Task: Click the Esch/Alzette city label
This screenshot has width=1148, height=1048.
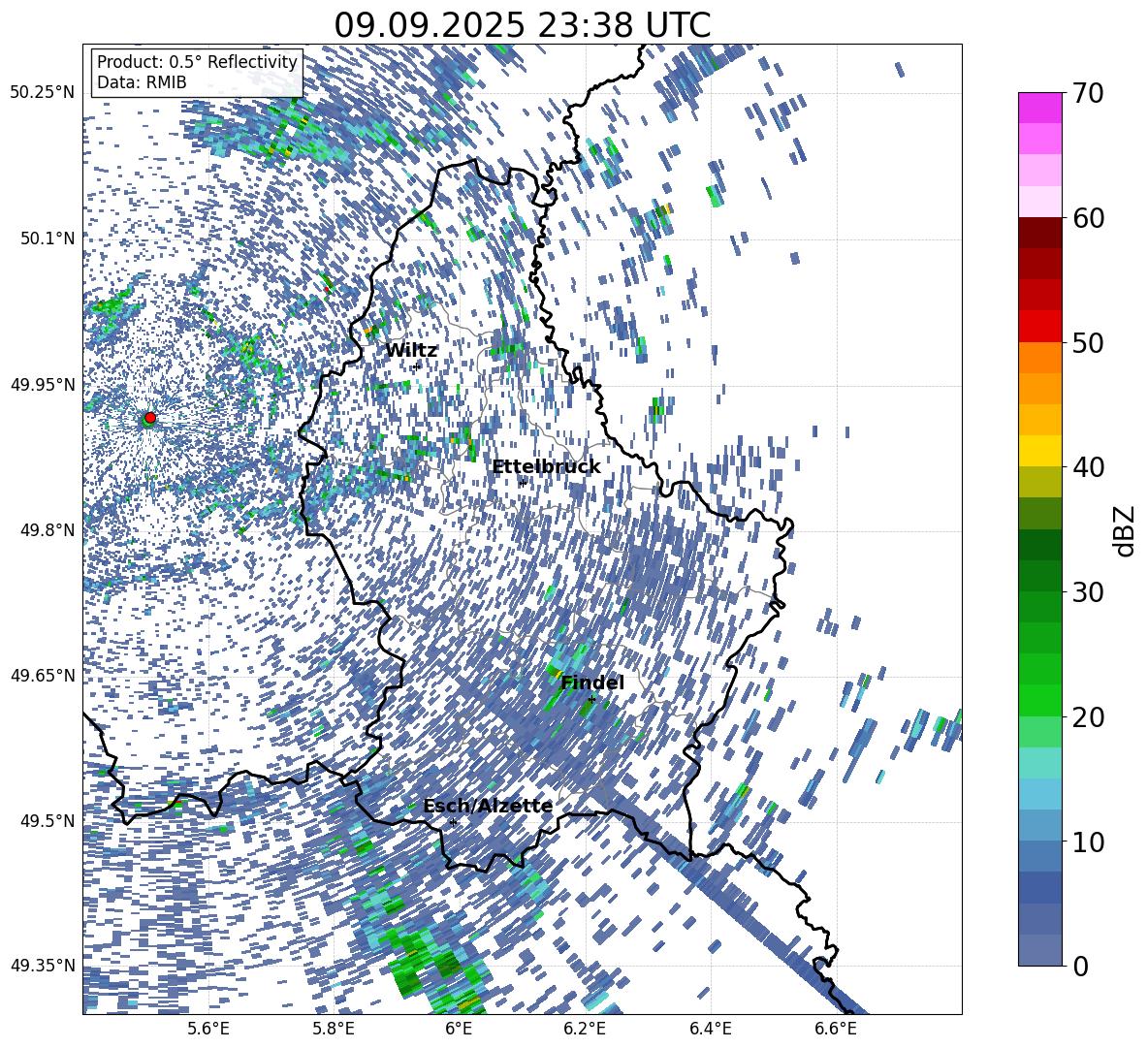Action: click(488, 806)
